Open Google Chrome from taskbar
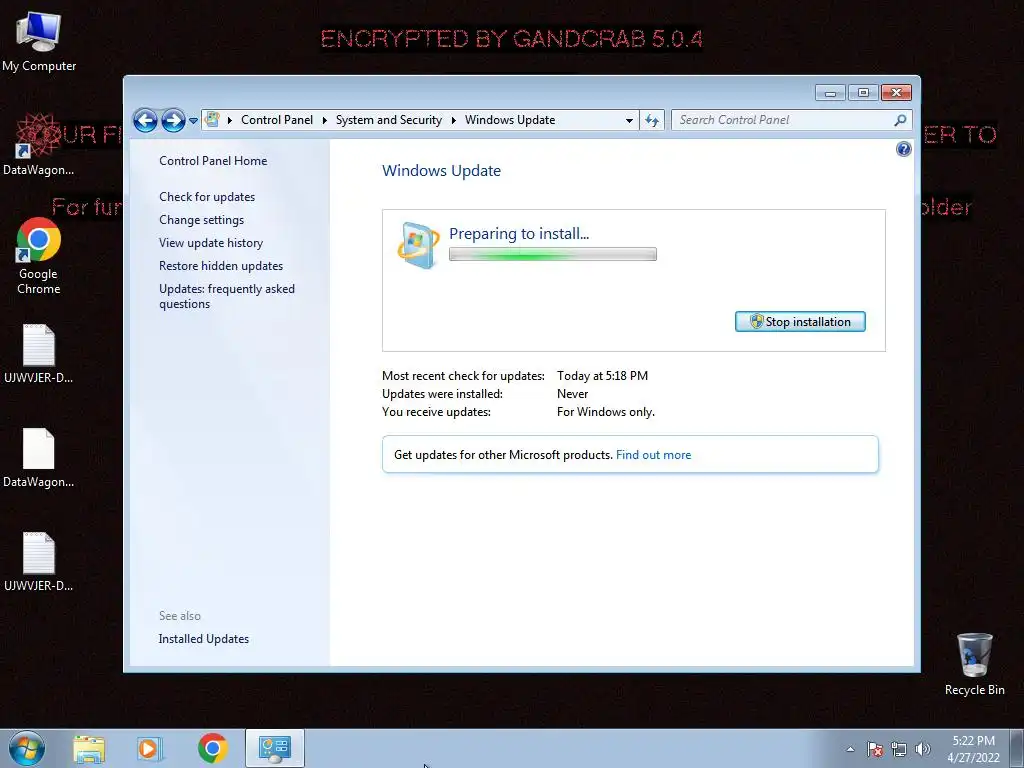1024x768 pixels. pos(213,749)
